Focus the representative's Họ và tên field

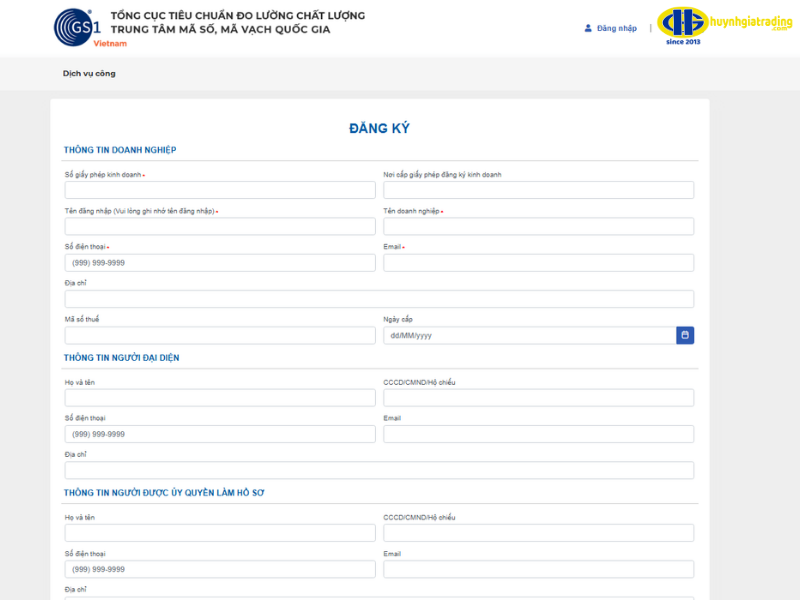point(220,398)
